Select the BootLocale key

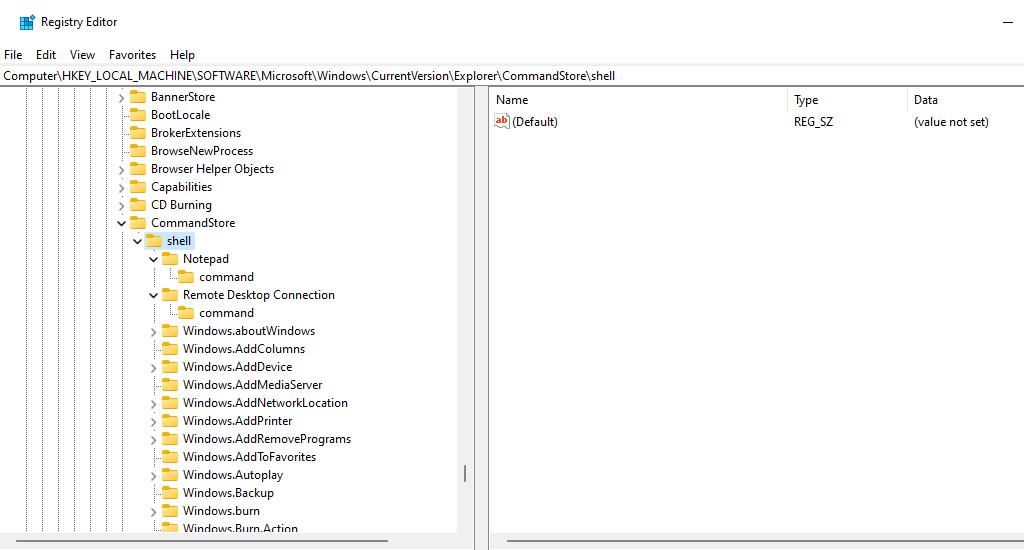point(180,115)
